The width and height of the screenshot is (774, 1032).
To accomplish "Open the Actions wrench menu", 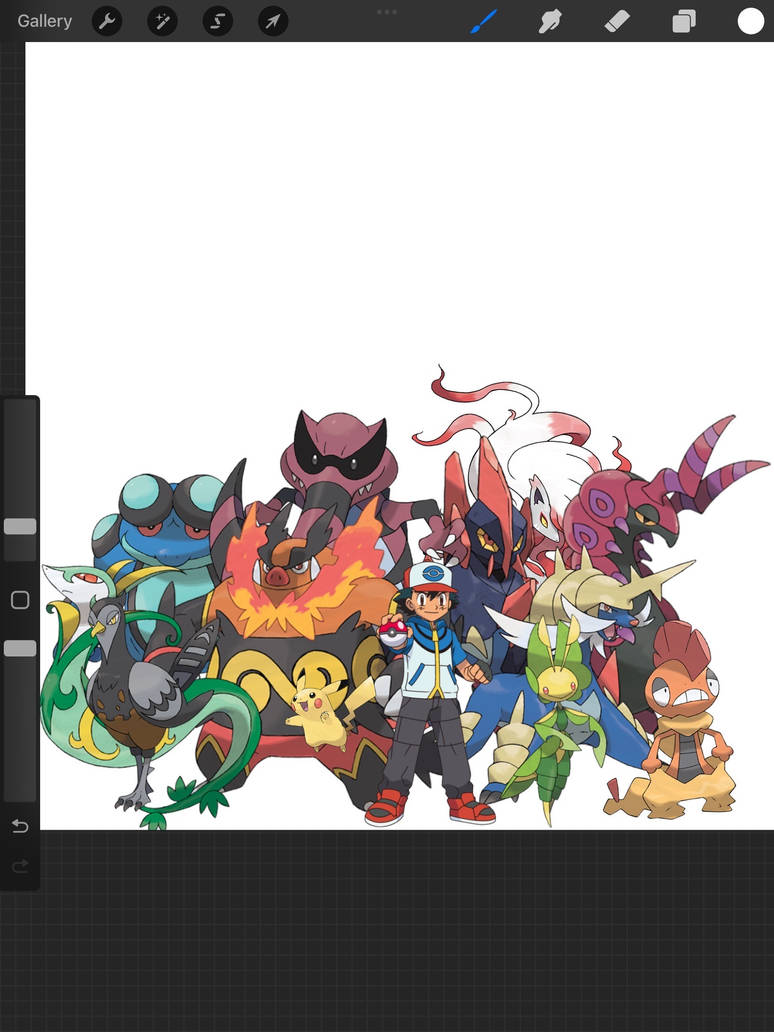I will 107,22.
